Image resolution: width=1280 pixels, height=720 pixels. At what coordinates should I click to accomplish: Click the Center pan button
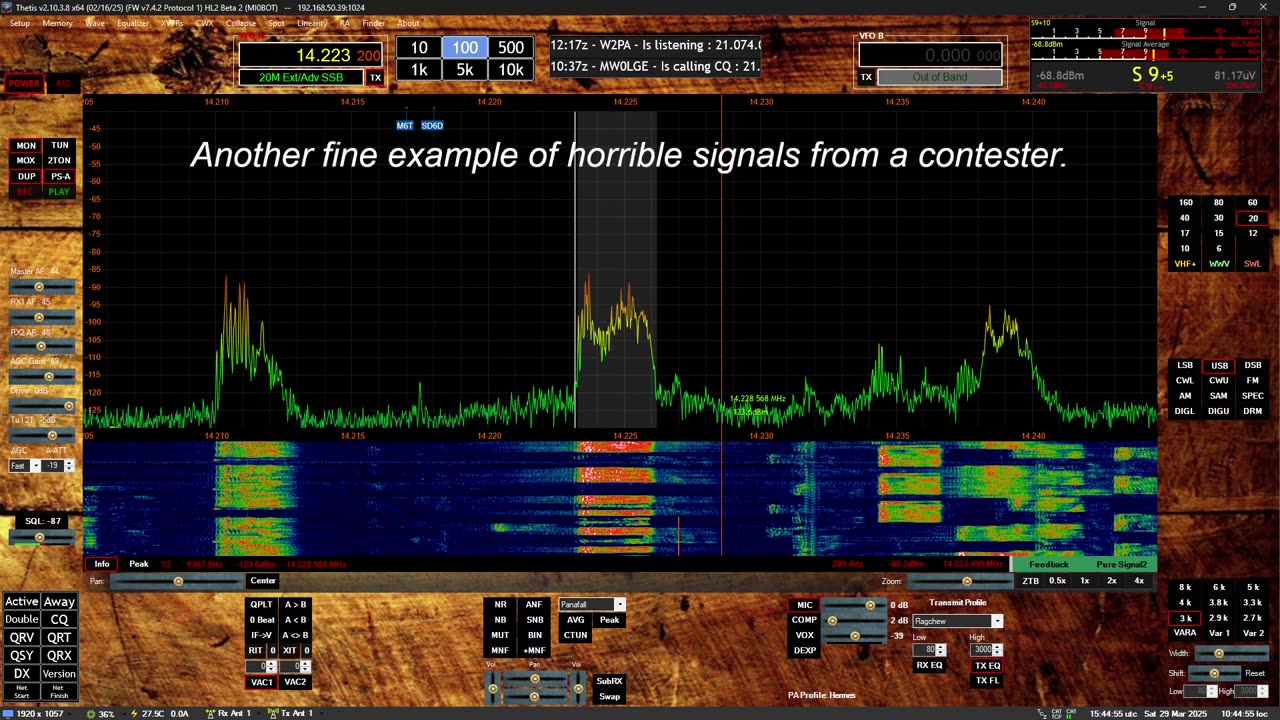(x=263, y=581)
